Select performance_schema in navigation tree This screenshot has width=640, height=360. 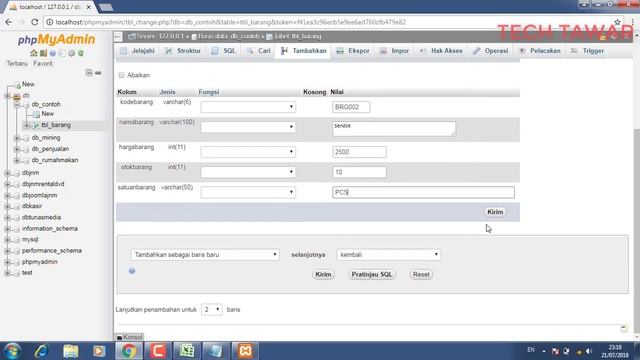(x=51, y=251)
